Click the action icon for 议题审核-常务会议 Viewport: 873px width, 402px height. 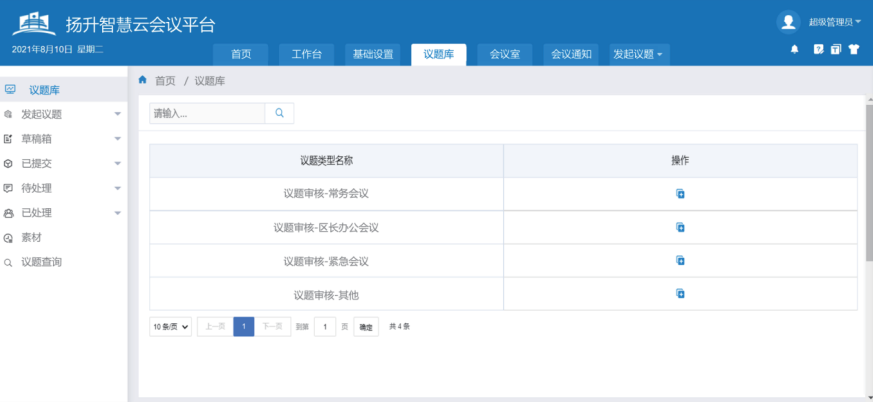680,194
